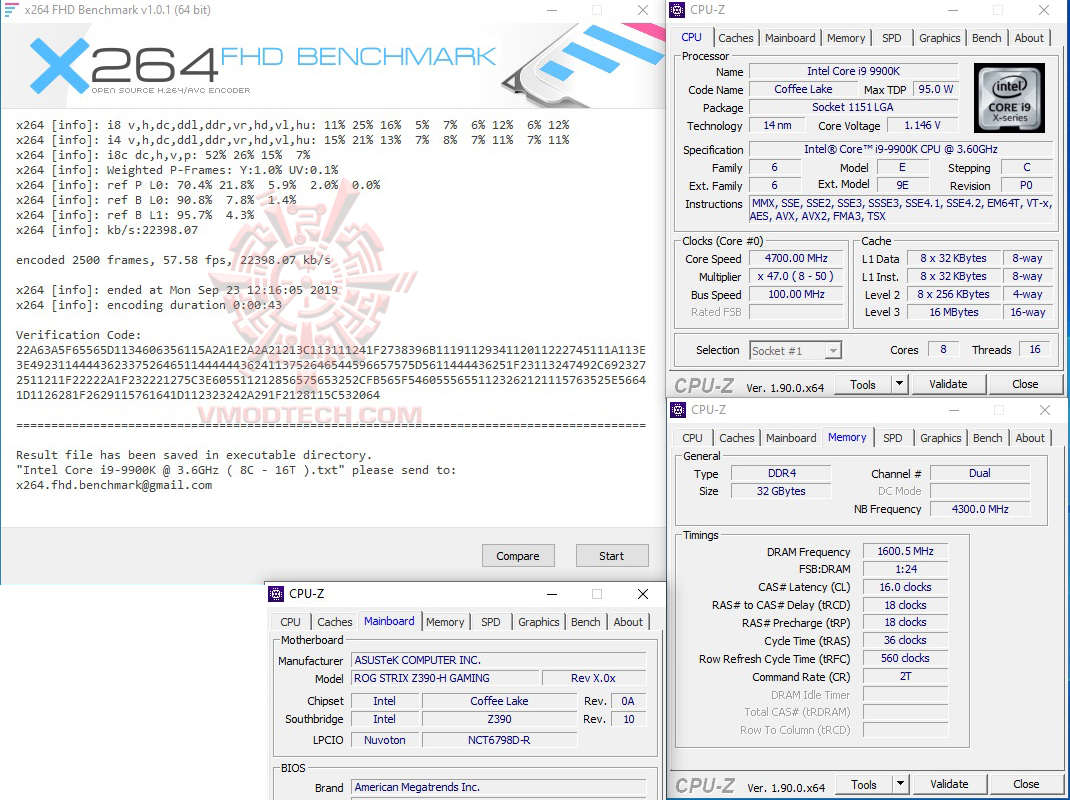The width and height of the screenshot is (1070, 800).
Task: Open Memory tab in the Mainboard CPU-Z window
Action: [445, 622]
